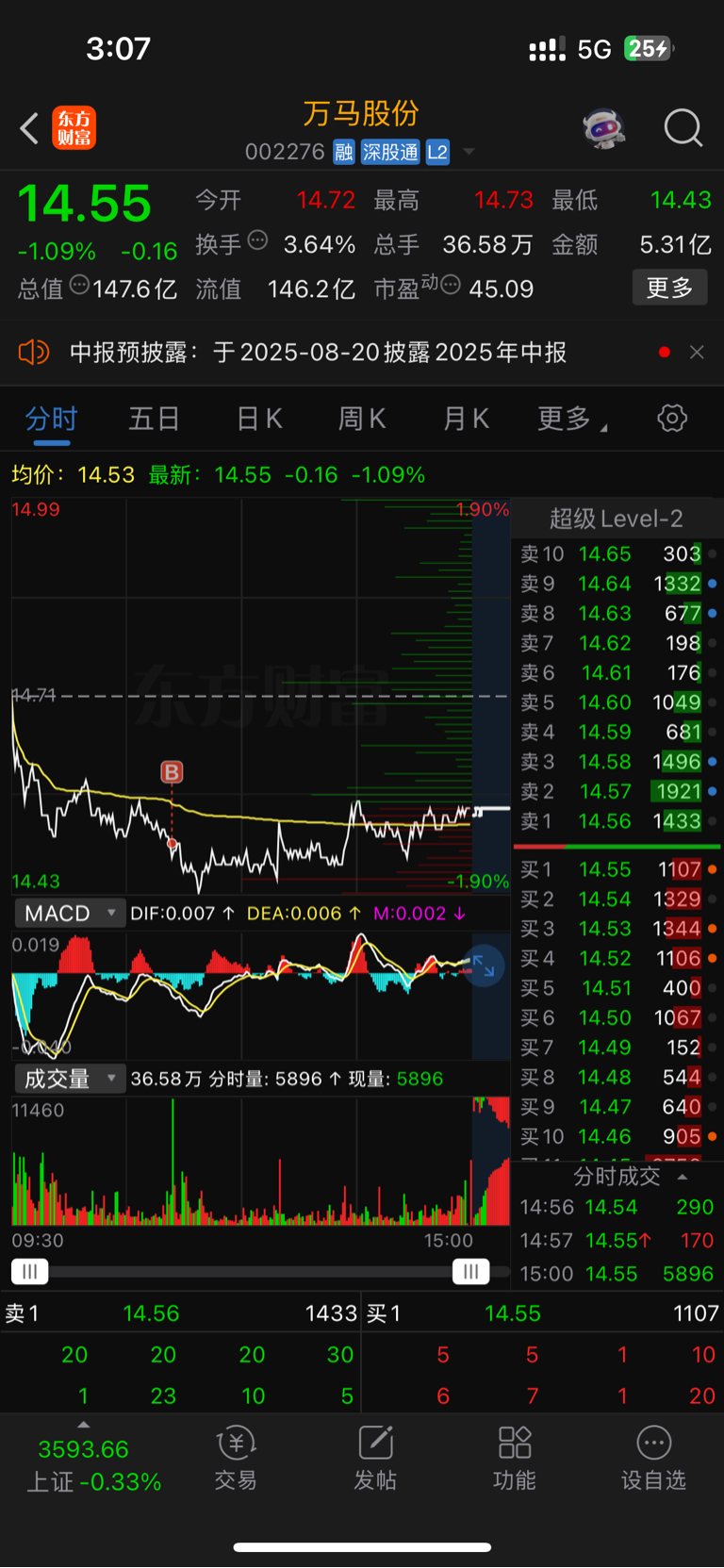Image resolution: width=724 pixels, height=1568 pixels.
Task: Tap the bottom 买1 14.55 queue header
Action: 543,1313
